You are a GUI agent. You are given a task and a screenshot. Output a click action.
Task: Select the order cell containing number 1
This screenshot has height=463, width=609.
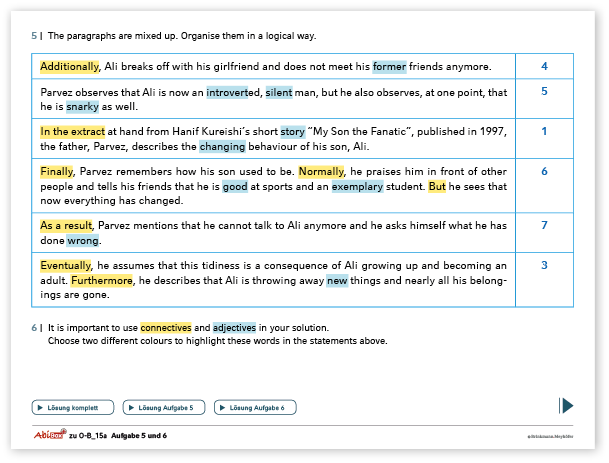click(x=544, y=130)
